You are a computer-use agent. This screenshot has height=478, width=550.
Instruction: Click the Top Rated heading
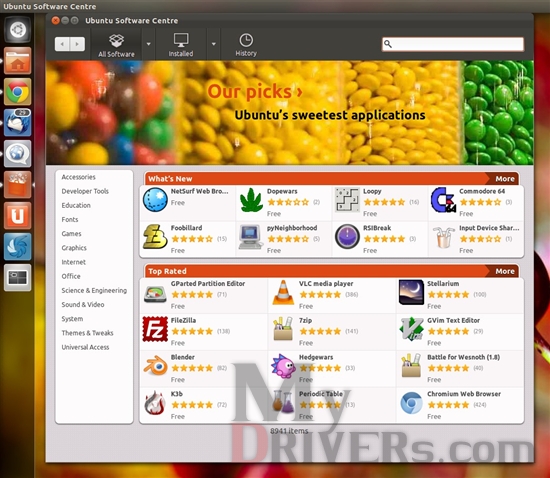(x=167, y=271)
